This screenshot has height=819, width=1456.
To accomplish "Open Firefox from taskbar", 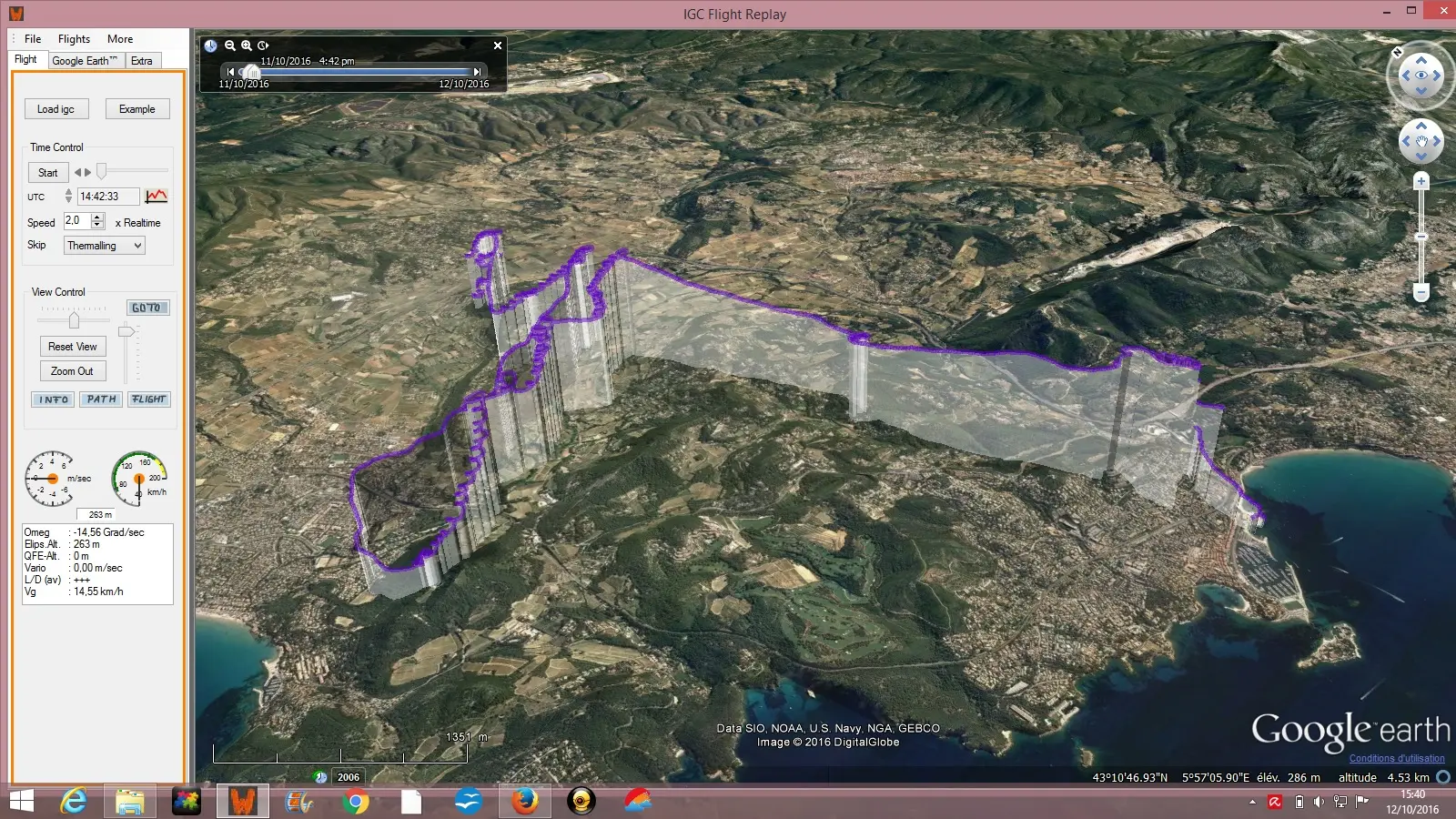I will (524, 801).
